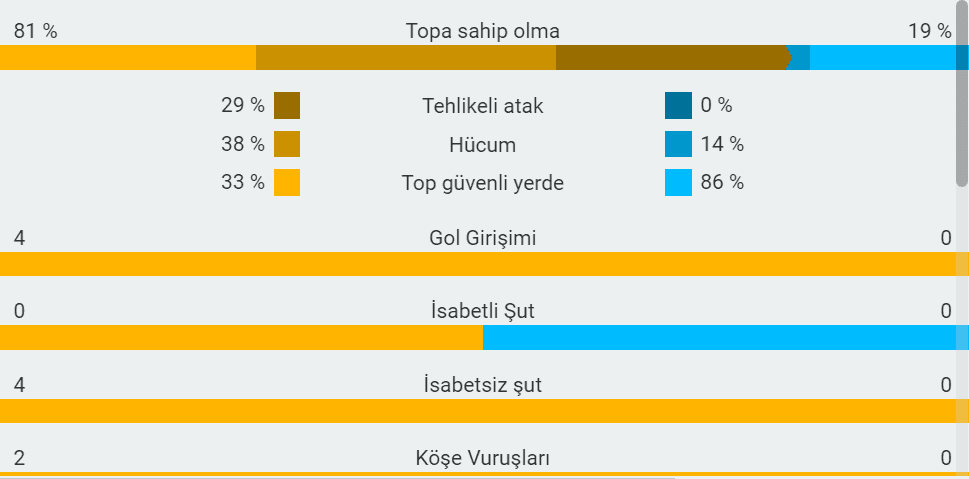This screenshot has height=479, width=969.
Task: Click the orange İsabetsiz şut bar
Action: [478, 411]
